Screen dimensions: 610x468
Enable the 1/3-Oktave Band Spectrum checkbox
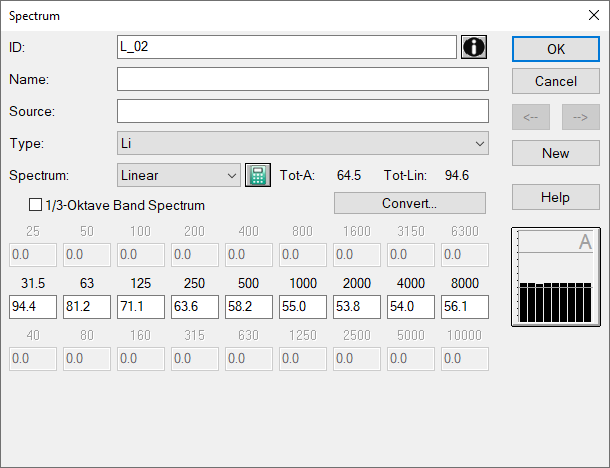35,205
